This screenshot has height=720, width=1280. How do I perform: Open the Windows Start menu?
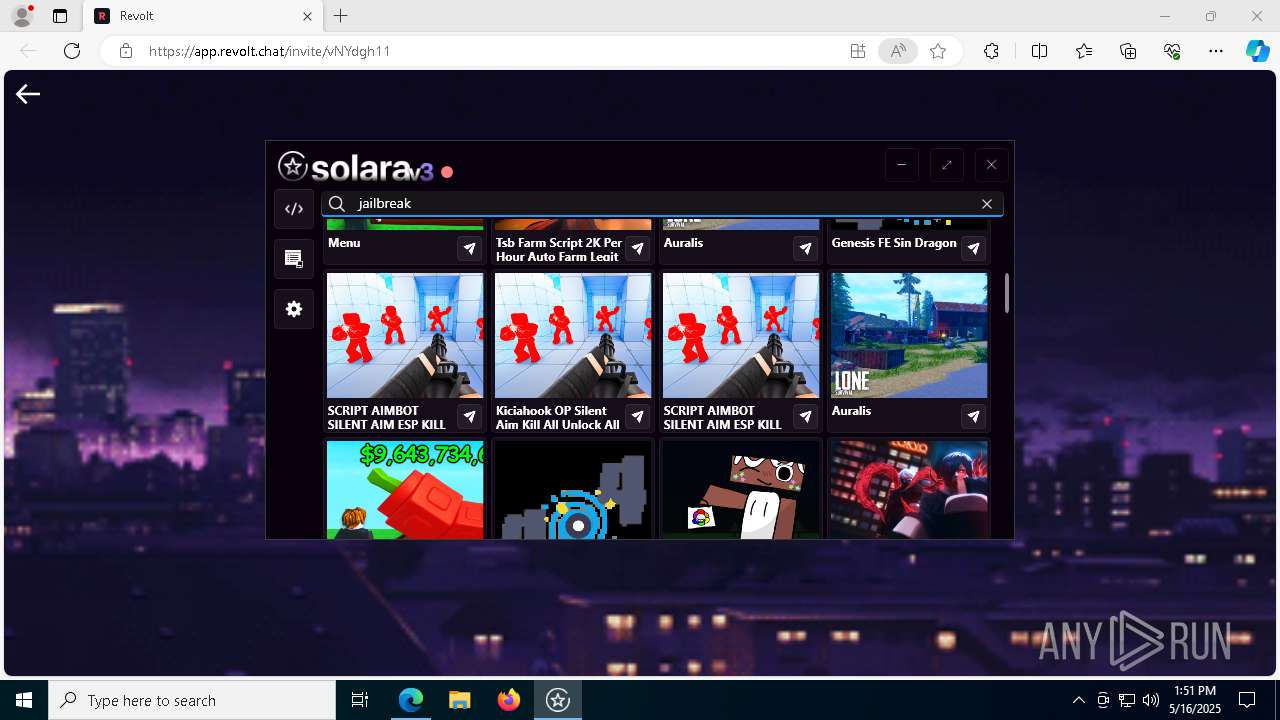[x=24, y=700]
